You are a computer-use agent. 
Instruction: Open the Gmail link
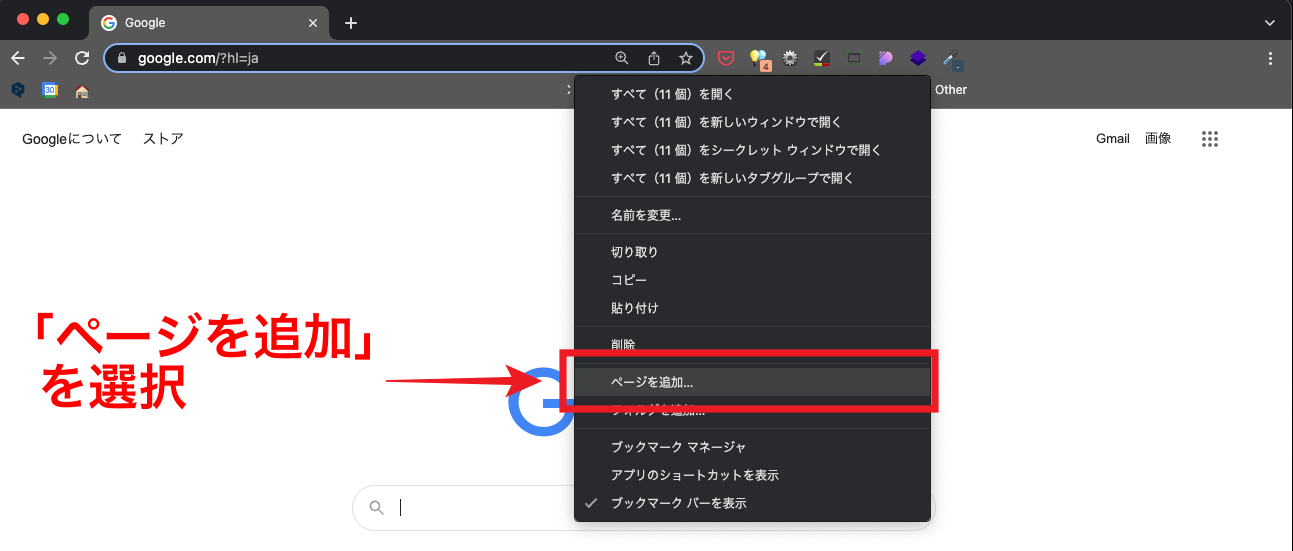pos(1113,139)
